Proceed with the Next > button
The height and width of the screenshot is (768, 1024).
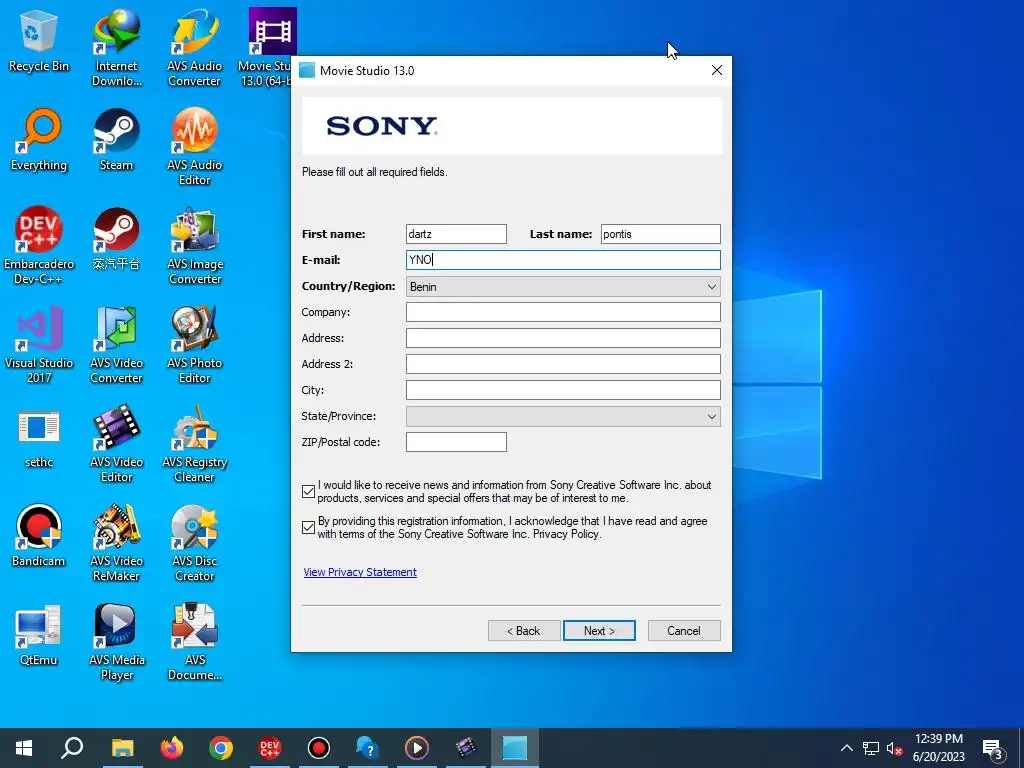(x=599, y=631)
